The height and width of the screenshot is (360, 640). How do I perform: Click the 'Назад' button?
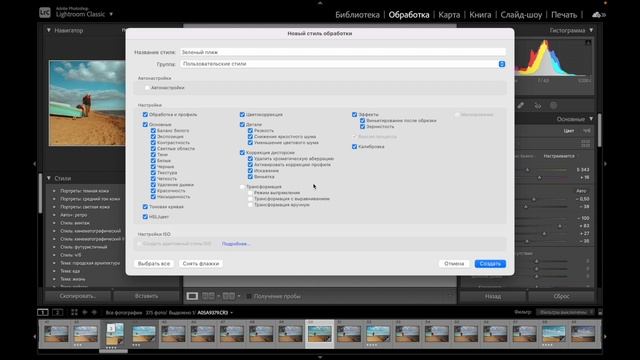493,296
